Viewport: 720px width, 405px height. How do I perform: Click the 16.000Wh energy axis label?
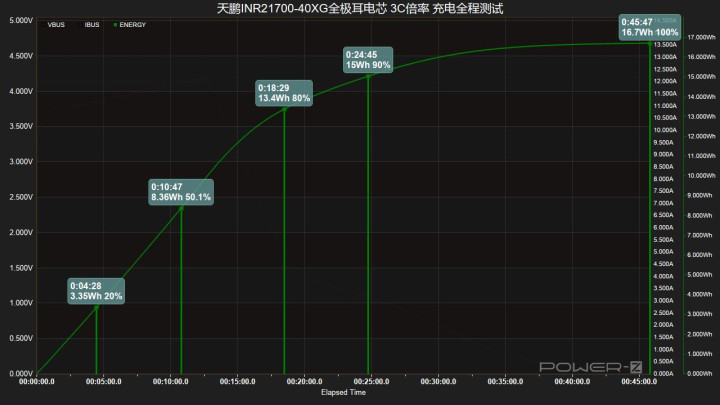(701, 57)
